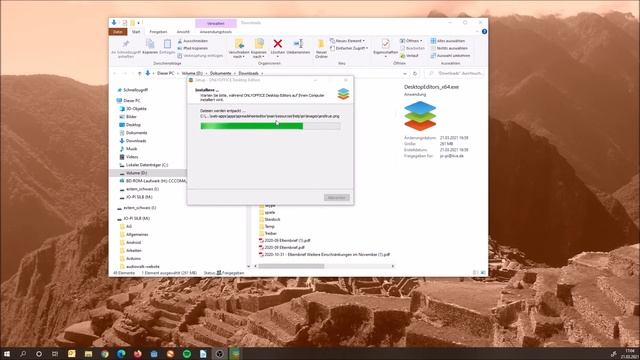Click Nichts auswählen in the ribbon
This screenshot has height=360, width=640.
click(x=448, y=48)
